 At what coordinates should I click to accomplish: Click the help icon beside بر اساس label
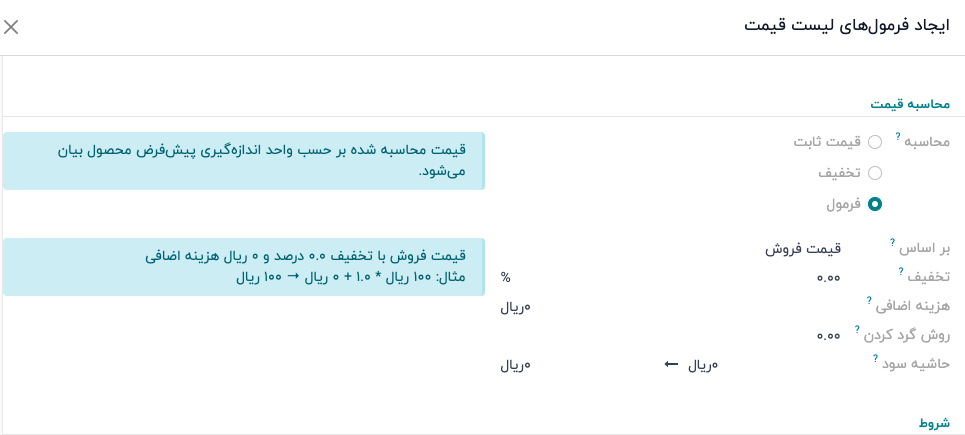(893, 242)
